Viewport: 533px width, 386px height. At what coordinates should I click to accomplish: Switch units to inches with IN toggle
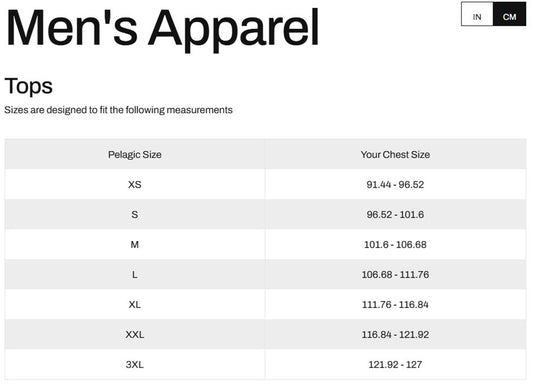click(477, 14)
